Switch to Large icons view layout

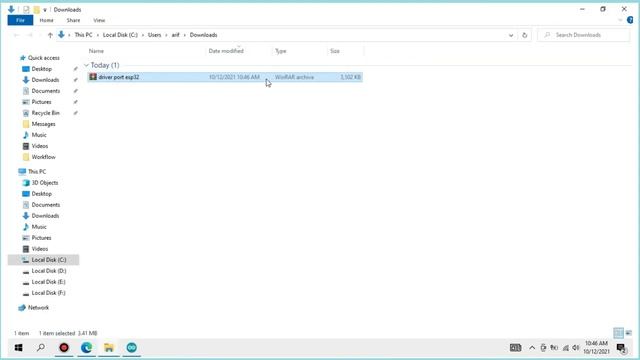click(x=629, y=333)
